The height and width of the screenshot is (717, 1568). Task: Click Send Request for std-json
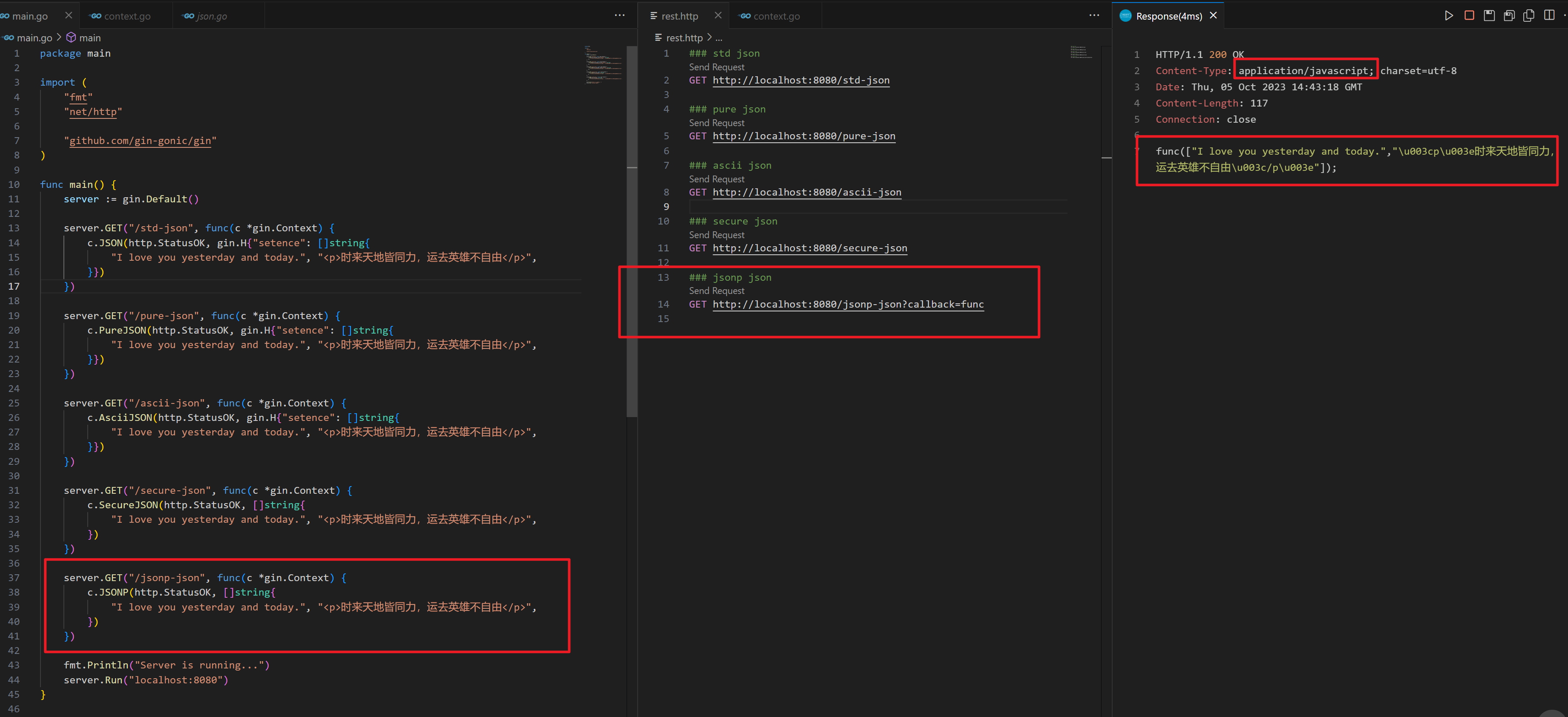716,67
